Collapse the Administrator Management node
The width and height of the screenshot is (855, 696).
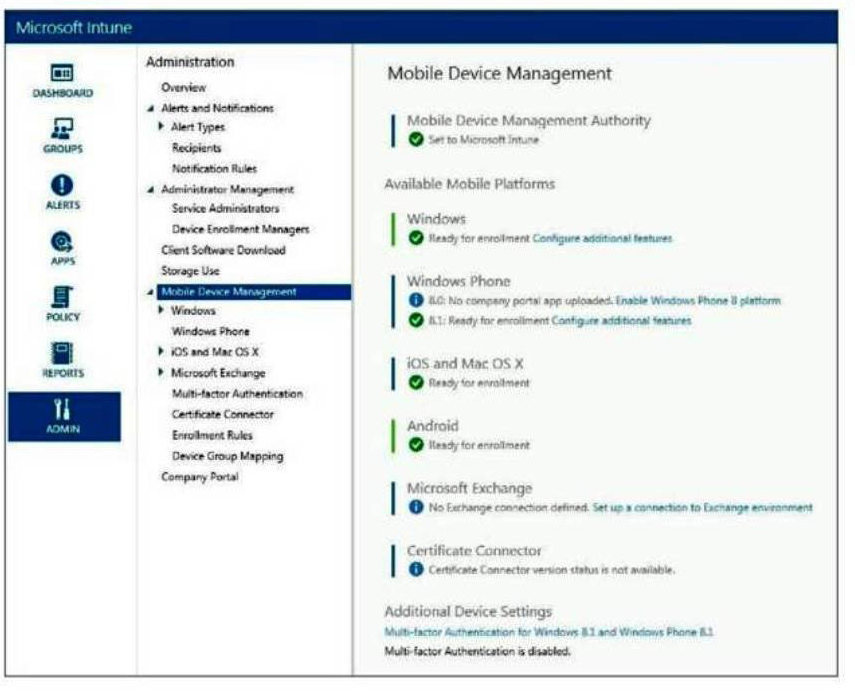151,190
